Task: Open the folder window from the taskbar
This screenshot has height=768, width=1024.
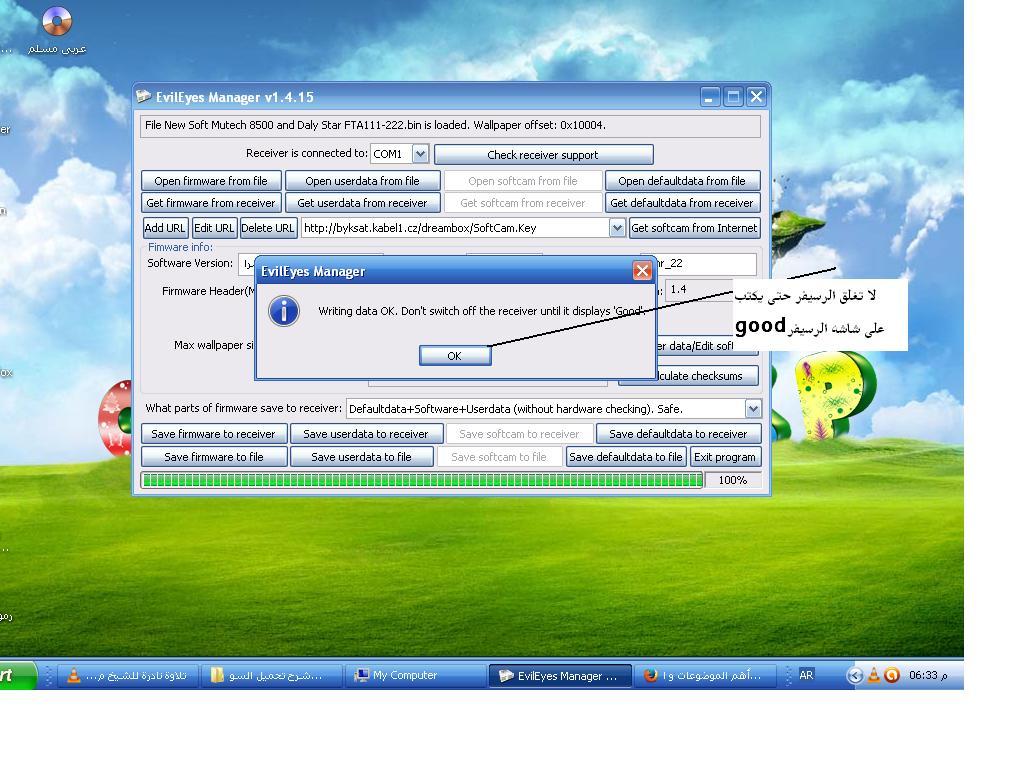Action: click(271, 675)
